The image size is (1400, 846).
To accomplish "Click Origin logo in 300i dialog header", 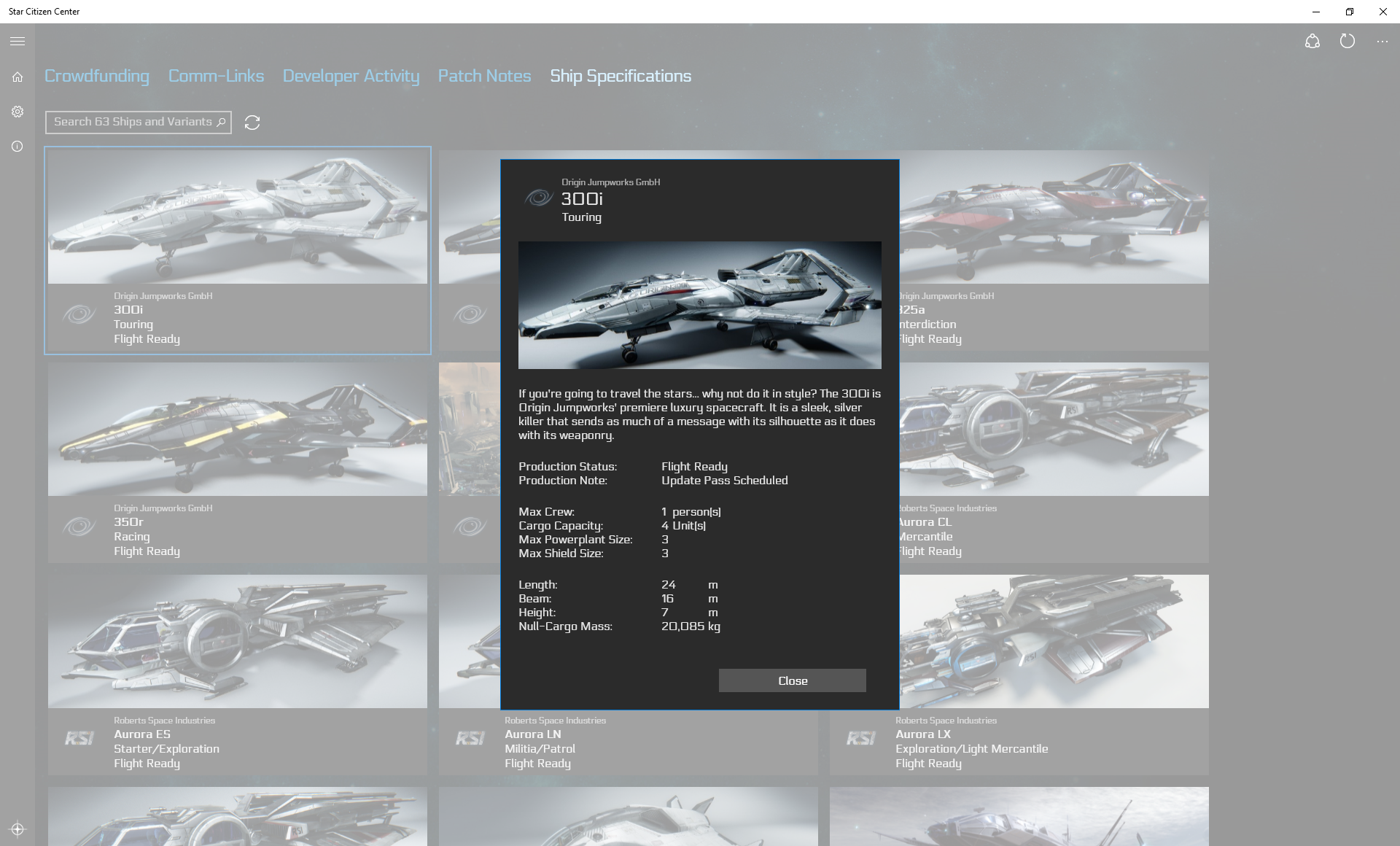I will point(540,198).
